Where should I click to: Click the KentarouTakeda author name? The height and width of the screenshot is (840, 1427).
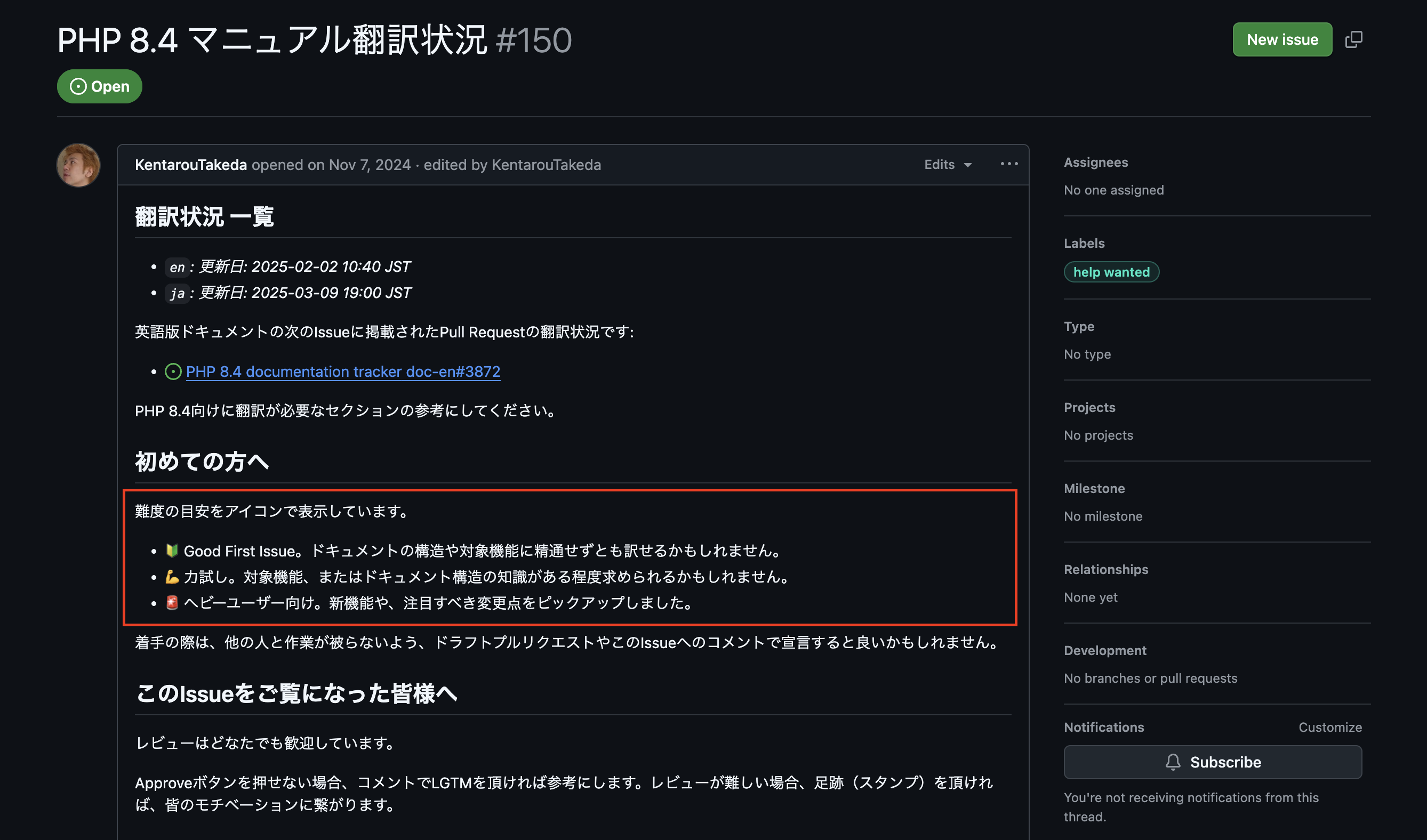click(x=191, y=165)
